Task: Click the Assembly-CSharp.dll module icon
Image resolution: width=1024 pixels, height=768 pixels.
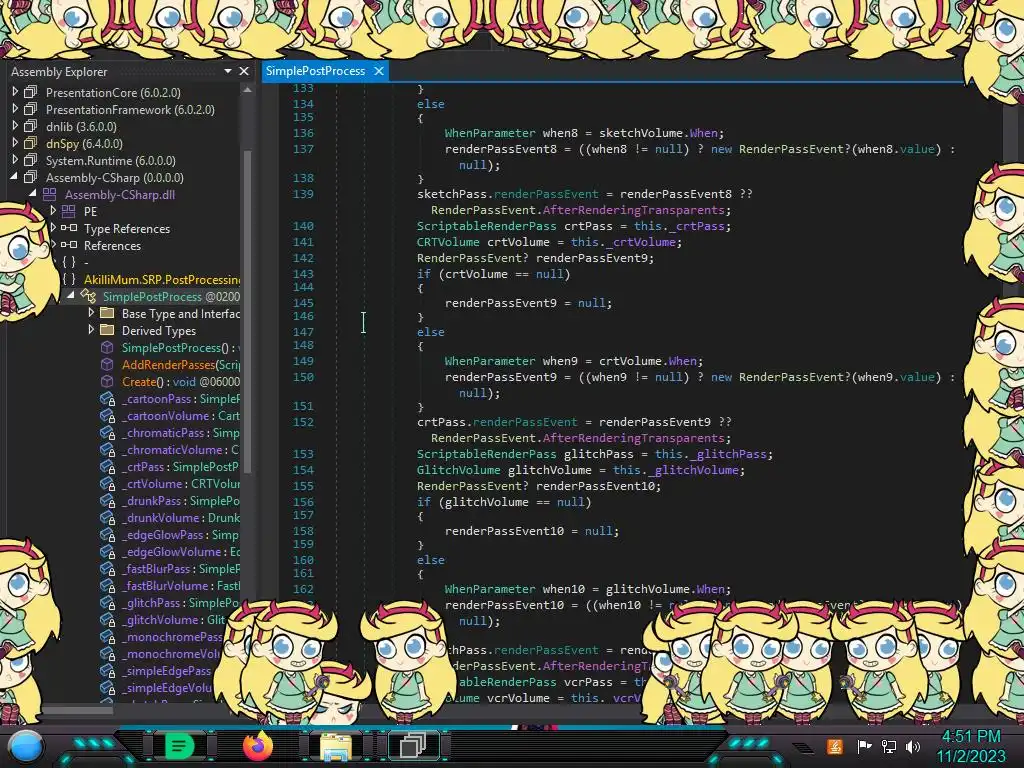Action: pyautogui.click(x=50, y=194)
